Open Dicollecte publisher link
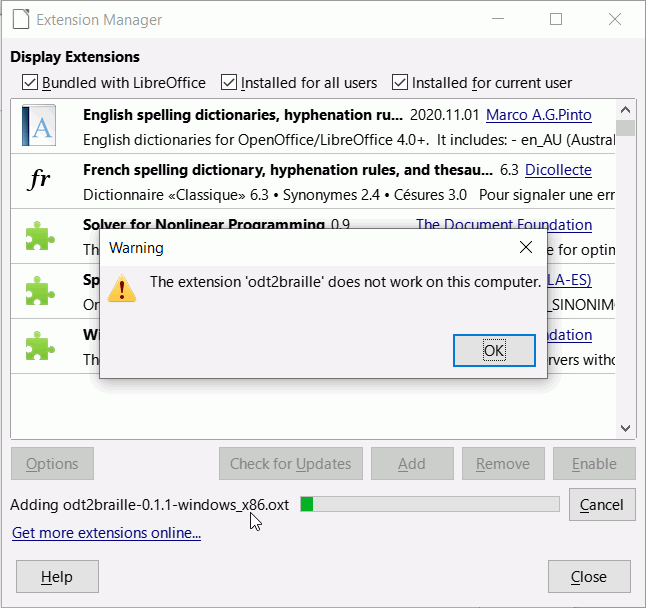The height and width of the screenshot is (608, 646). coord(558,170)
